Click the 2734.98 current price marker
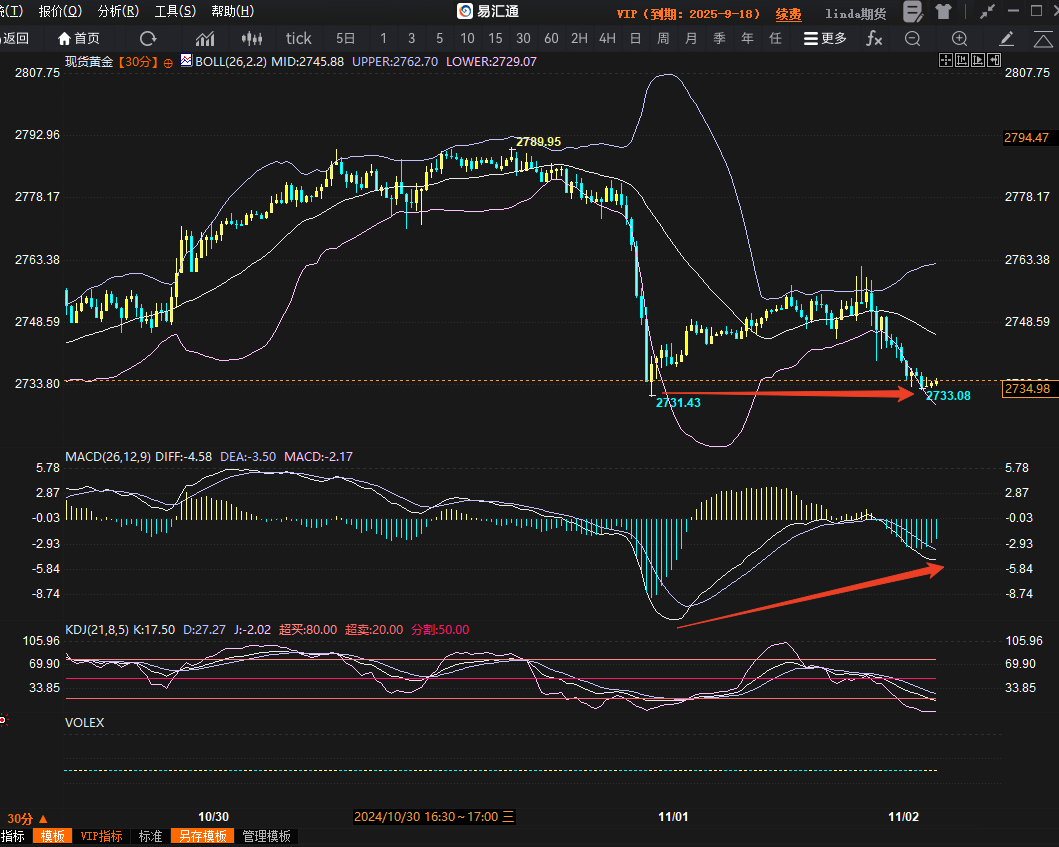The height and width of the screenshot is (847, 1059). (x=1027, y=388)
